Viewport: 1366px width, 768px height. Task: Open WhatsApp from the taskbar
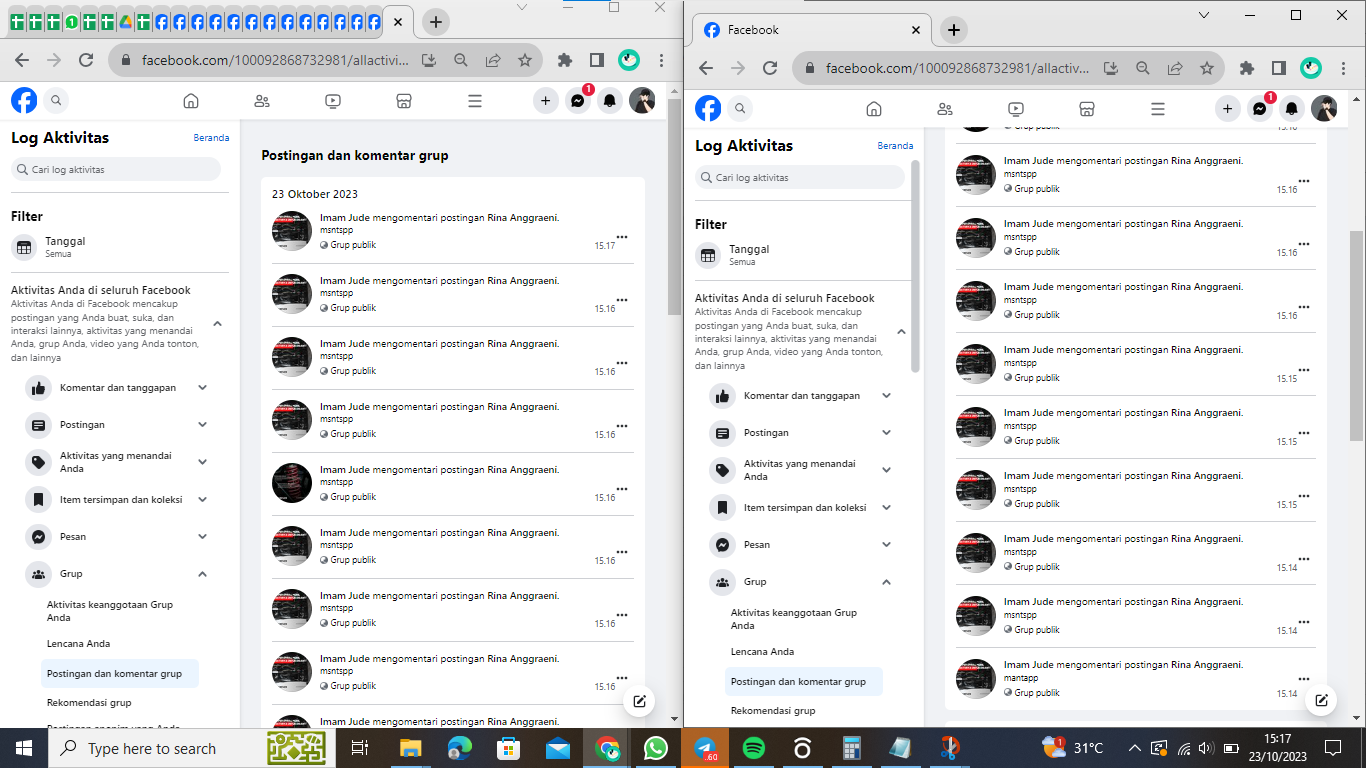(x=656, y=748)
